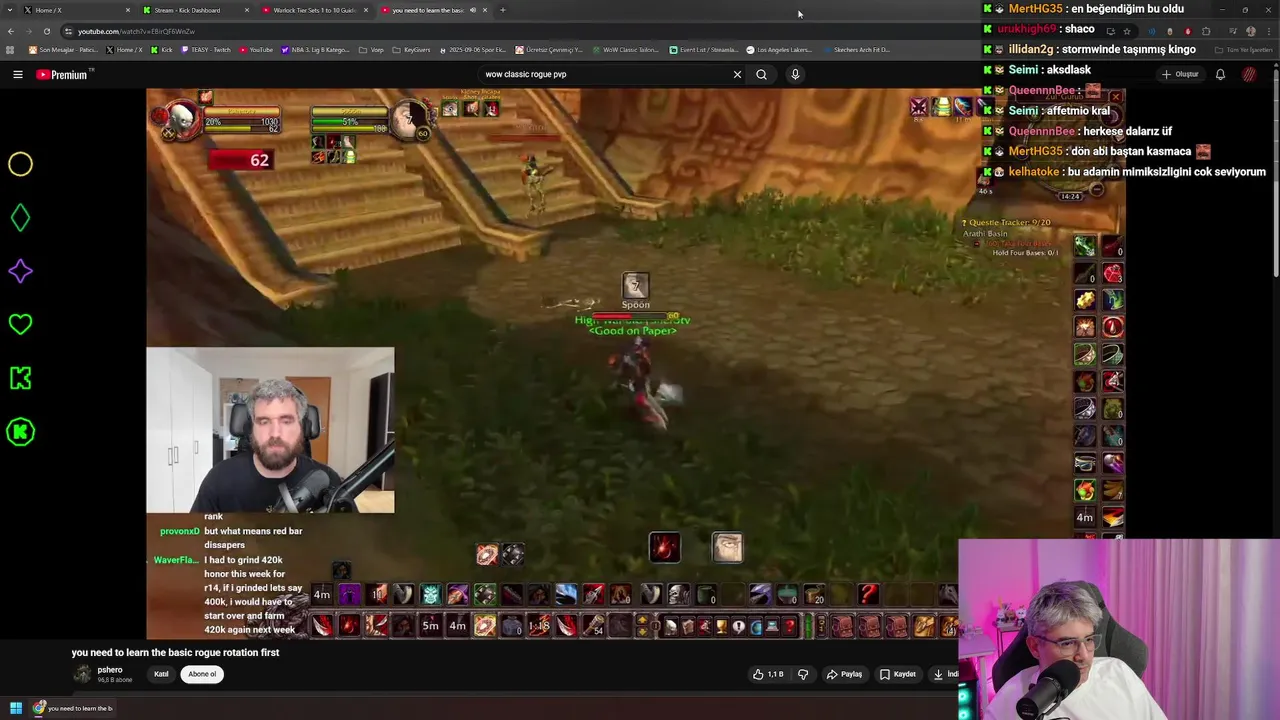Viewport: 1280px width, 720px height.
Task: Save the video with Kaydet
Action: [898, 674]
